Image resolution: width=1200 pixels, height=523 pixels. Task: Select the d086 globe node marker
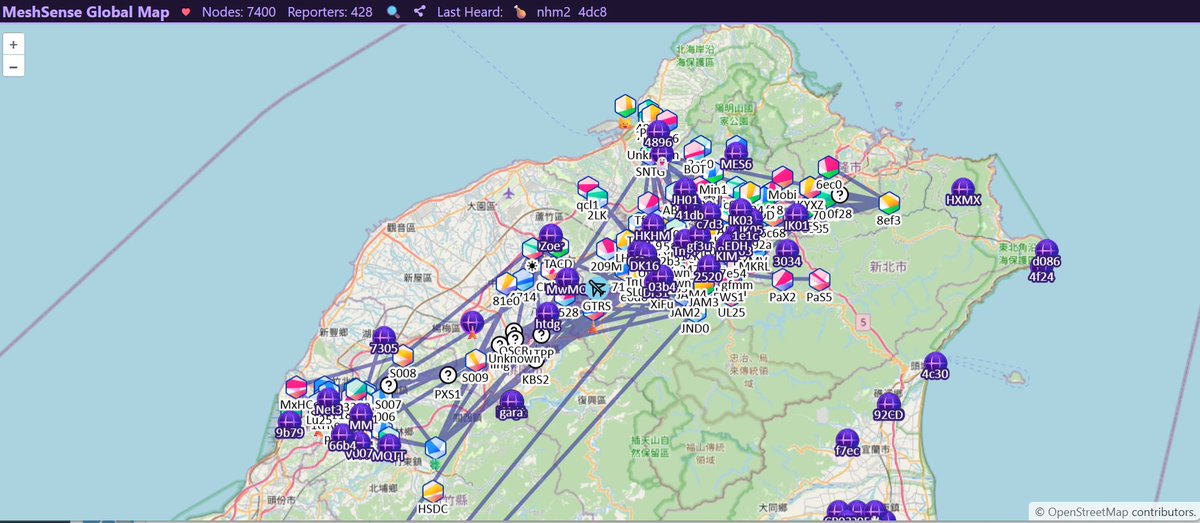coord(1046,251)
